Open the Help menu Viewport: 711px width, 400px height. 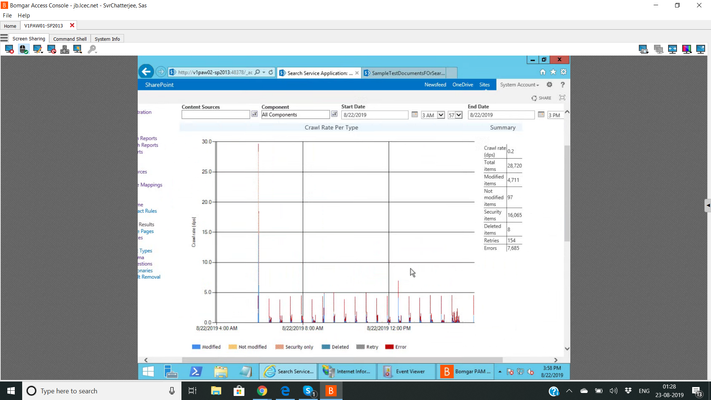(24, 15)
